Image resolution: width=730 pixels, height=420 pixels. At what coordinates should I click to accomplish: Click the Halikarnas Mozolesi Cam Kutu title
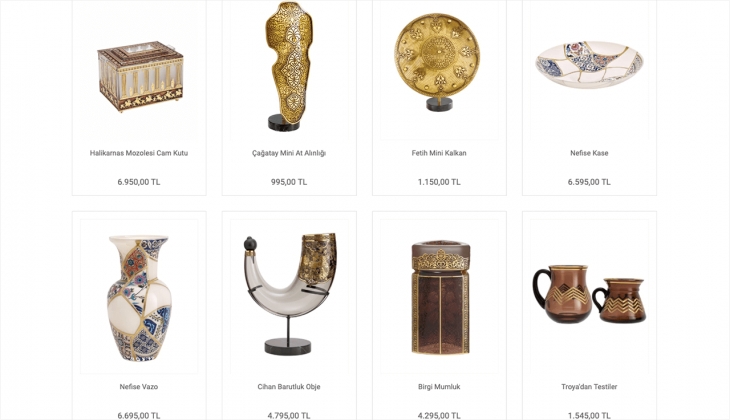(139, 153)
